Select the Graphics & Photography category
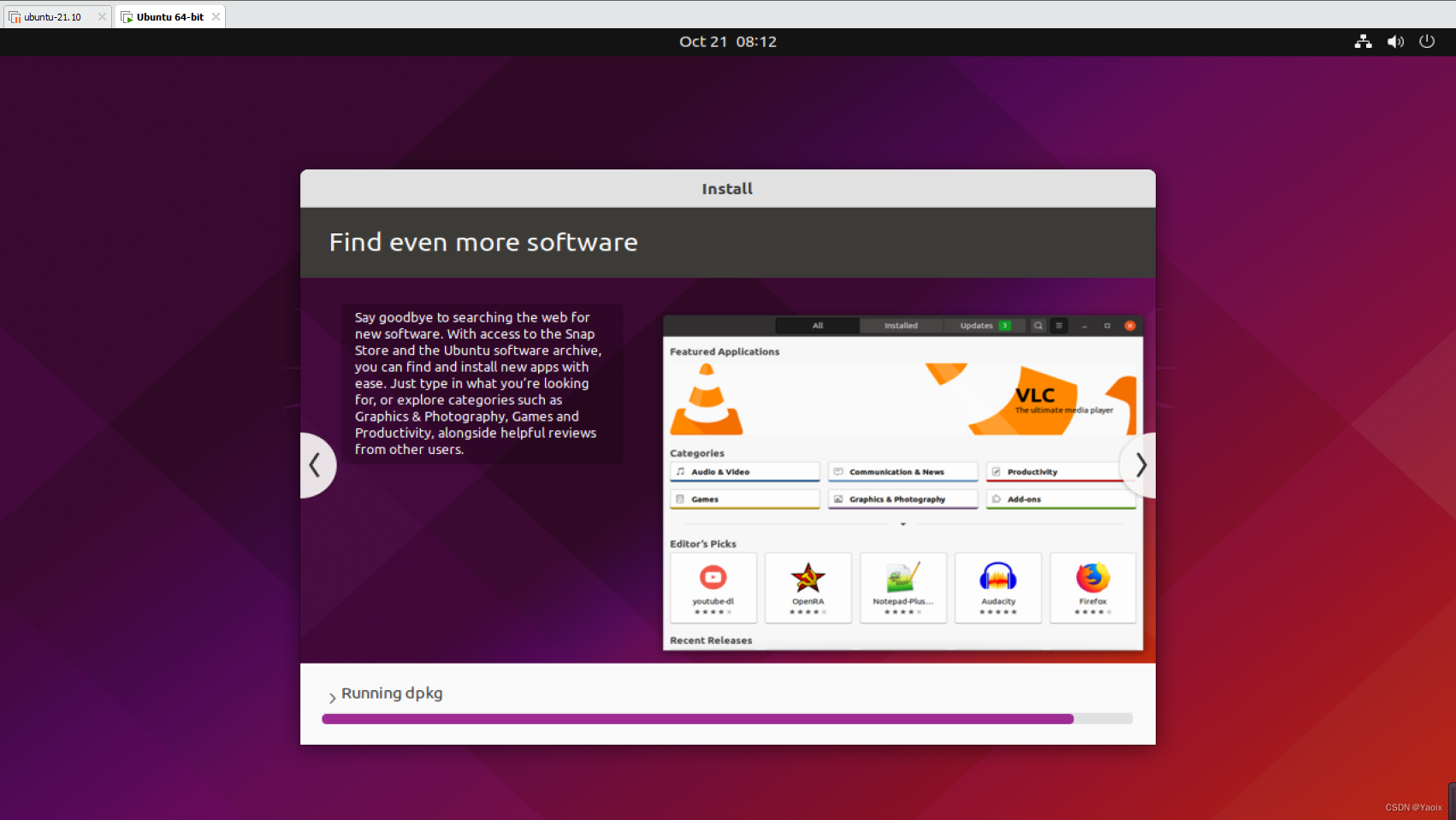 [903, 498]
